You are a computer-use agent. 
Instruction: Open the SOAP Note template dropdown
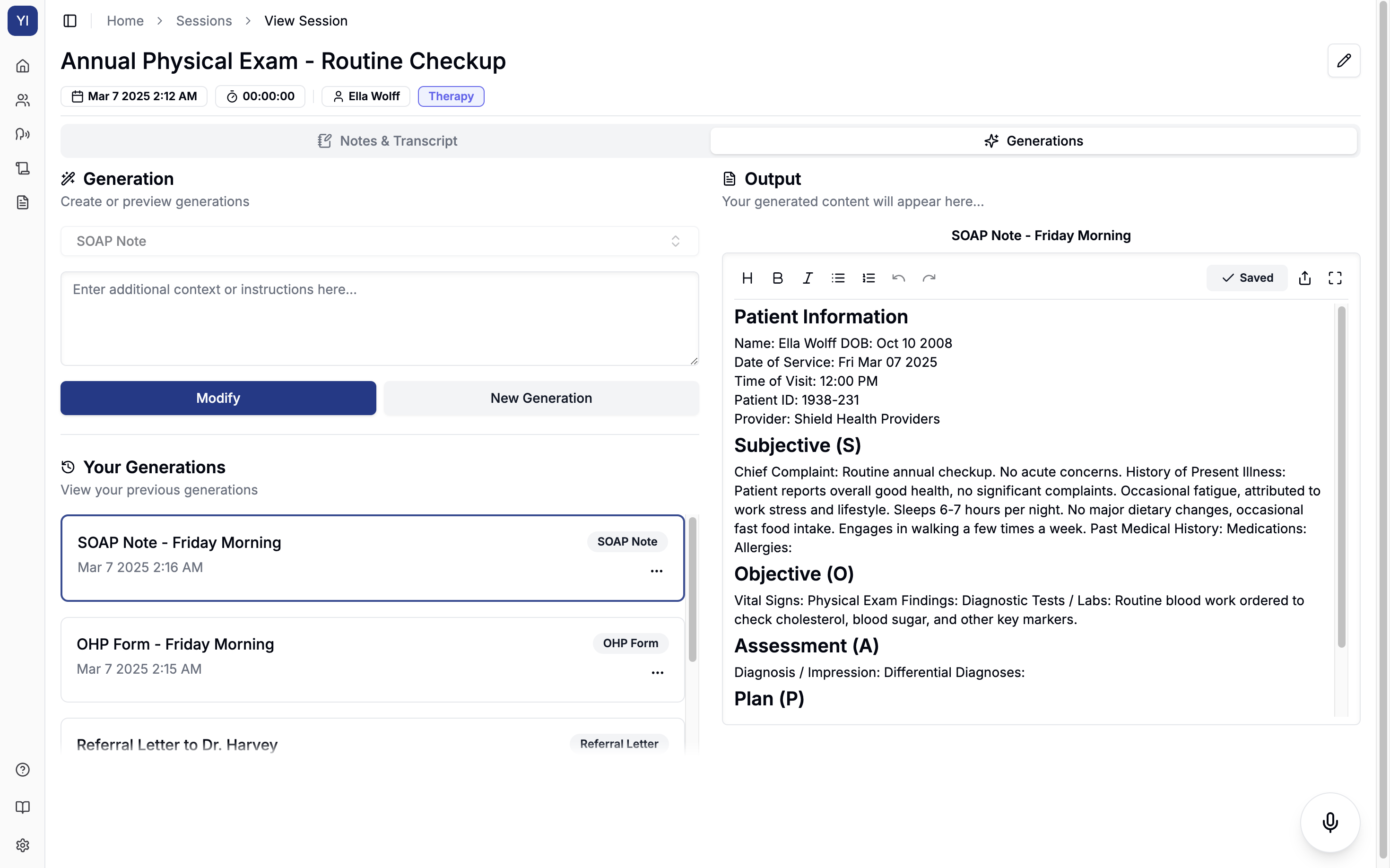click(x=379, y=241)
